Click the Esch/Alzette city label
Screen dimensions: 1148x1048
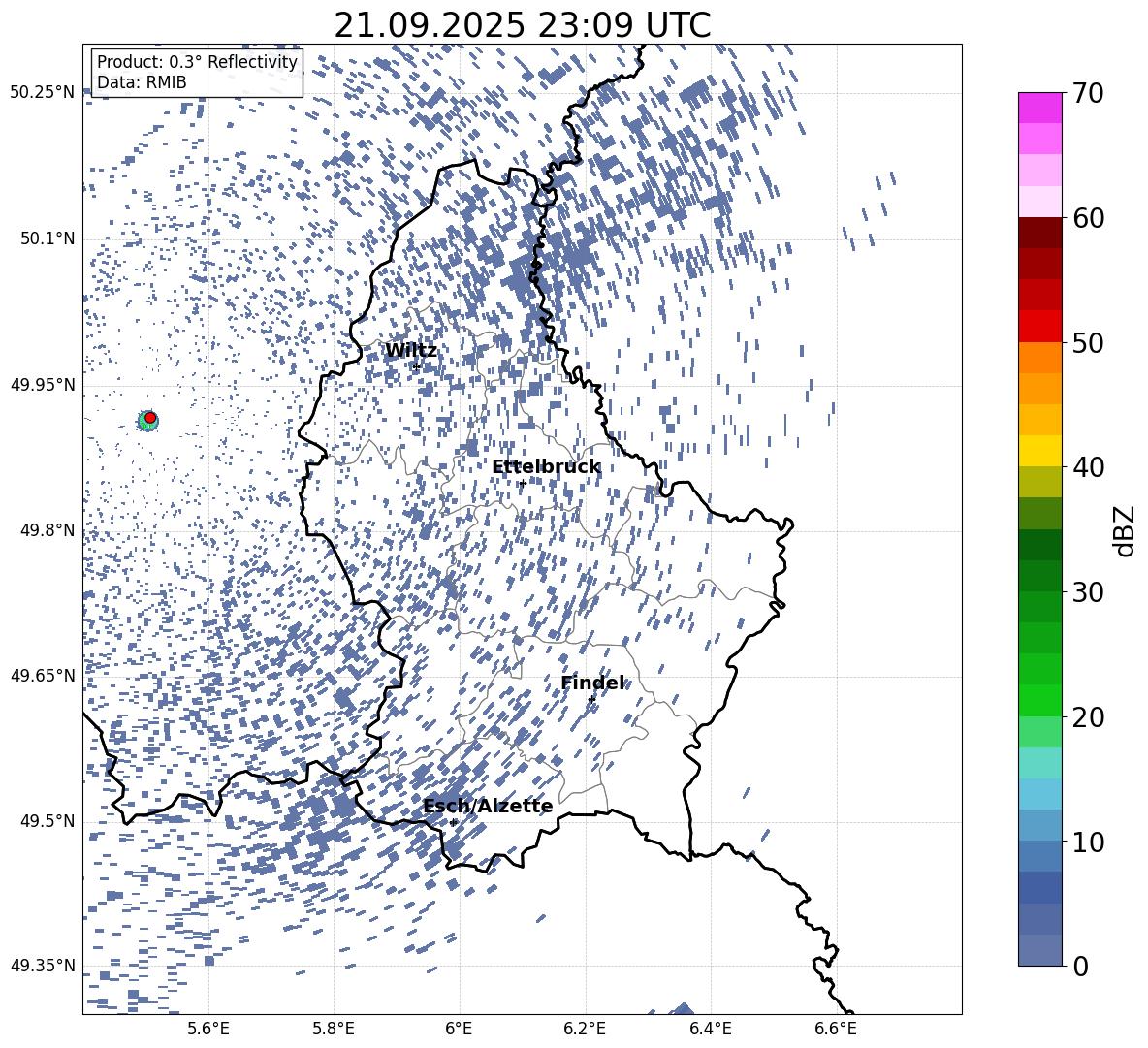coord(488,807)
